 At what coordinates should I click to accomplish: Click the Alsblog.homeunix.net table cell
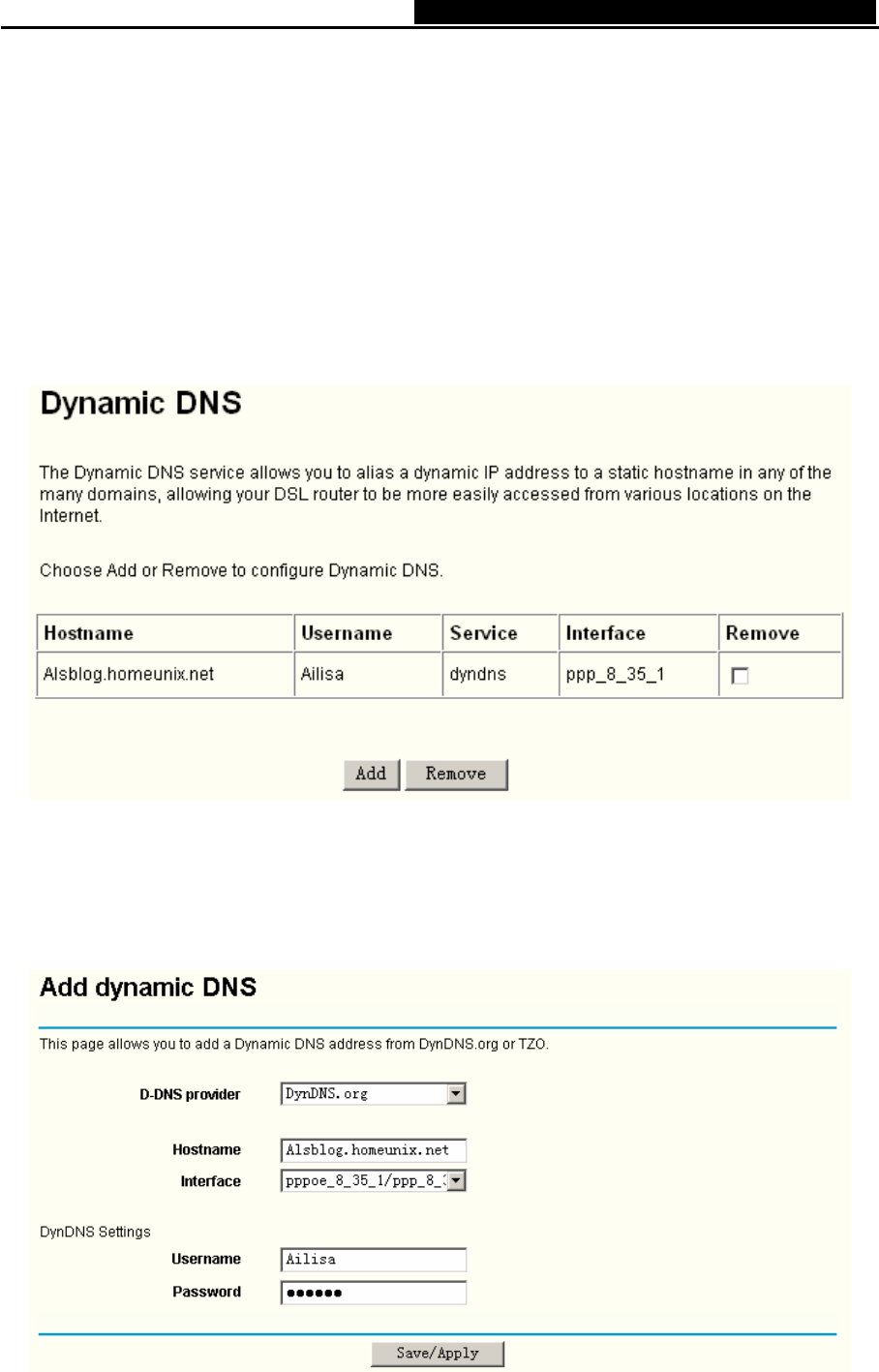(x=166, y=675)
